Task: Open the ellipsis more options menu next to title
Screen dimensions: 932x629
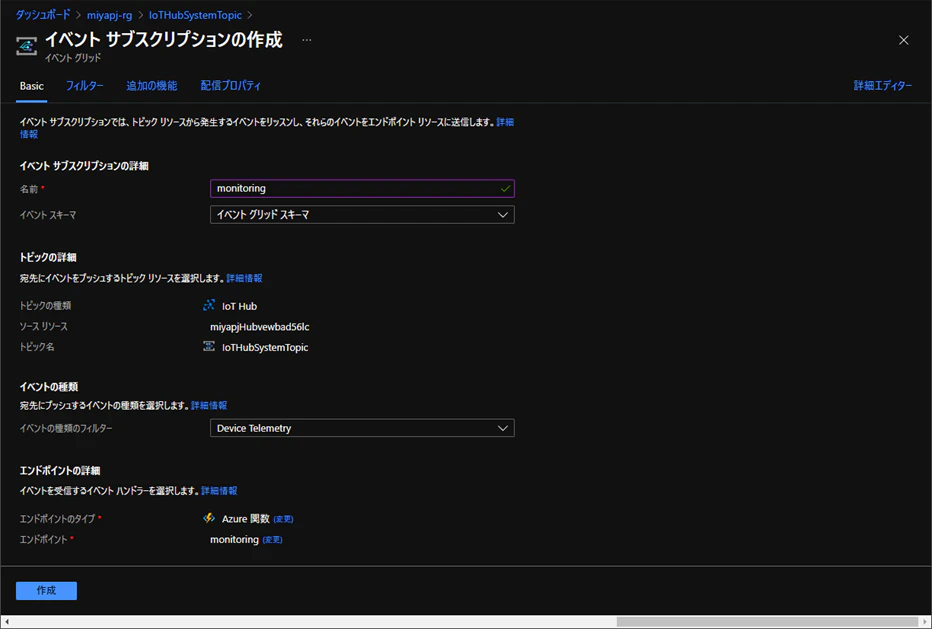Action: 307,40
